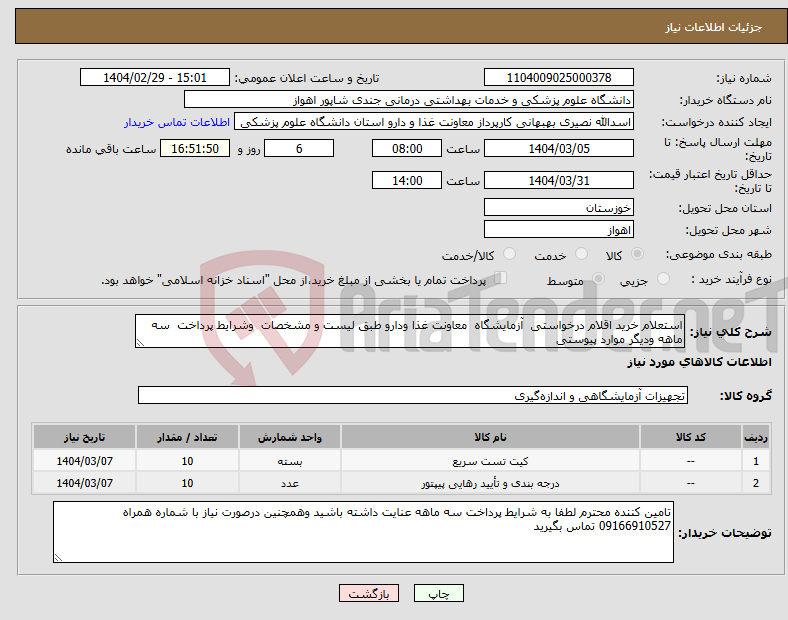Open the اطلاعات تماس خریدار link
788x620 pixels.
(177, 122)
